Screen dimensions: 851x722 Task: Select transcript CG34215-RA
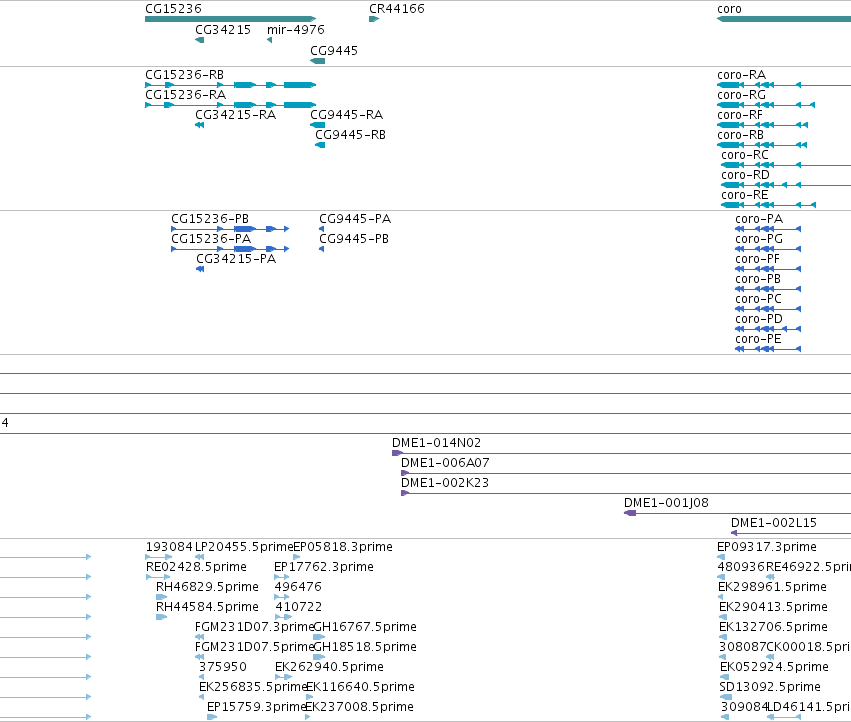pyautogui.click(x=200, y=125)
